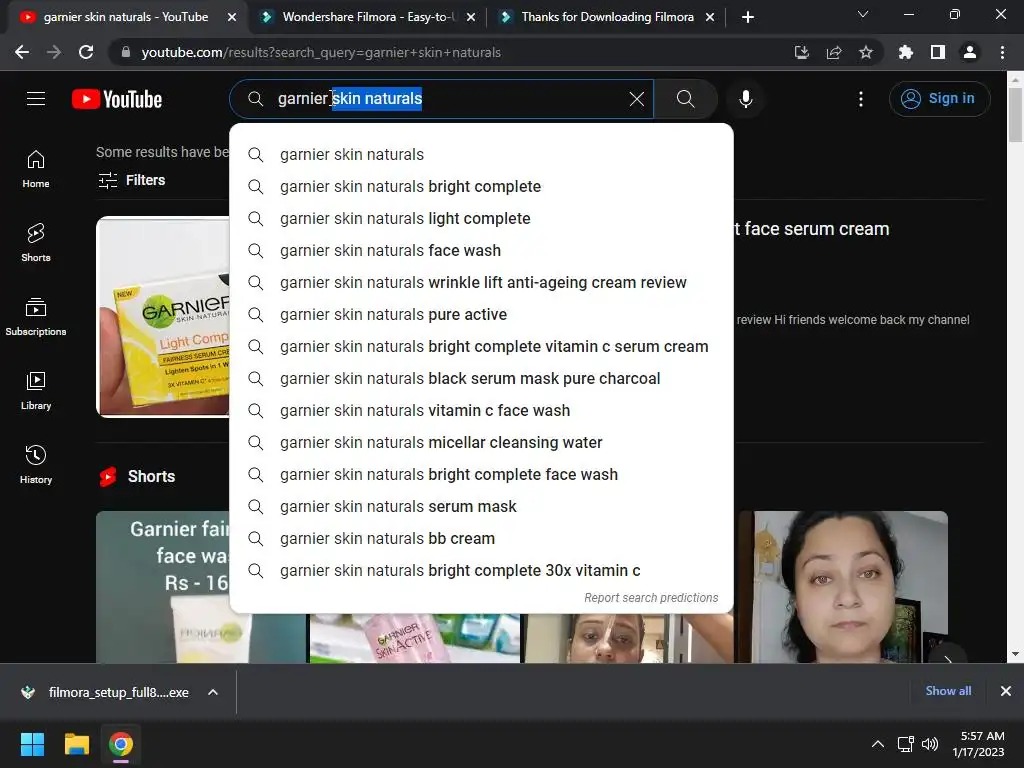
Task: Click inside the YouTube search input field
Action: 441,99
